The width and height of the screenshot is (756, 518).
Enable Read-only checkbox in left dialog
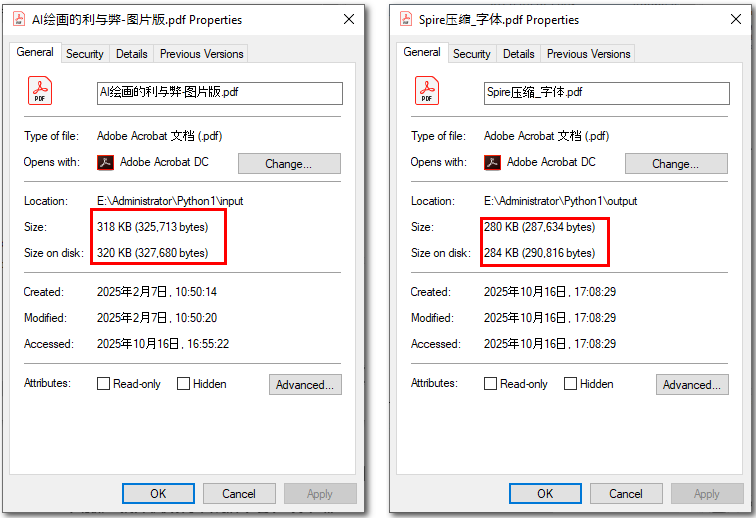[104, 384]
